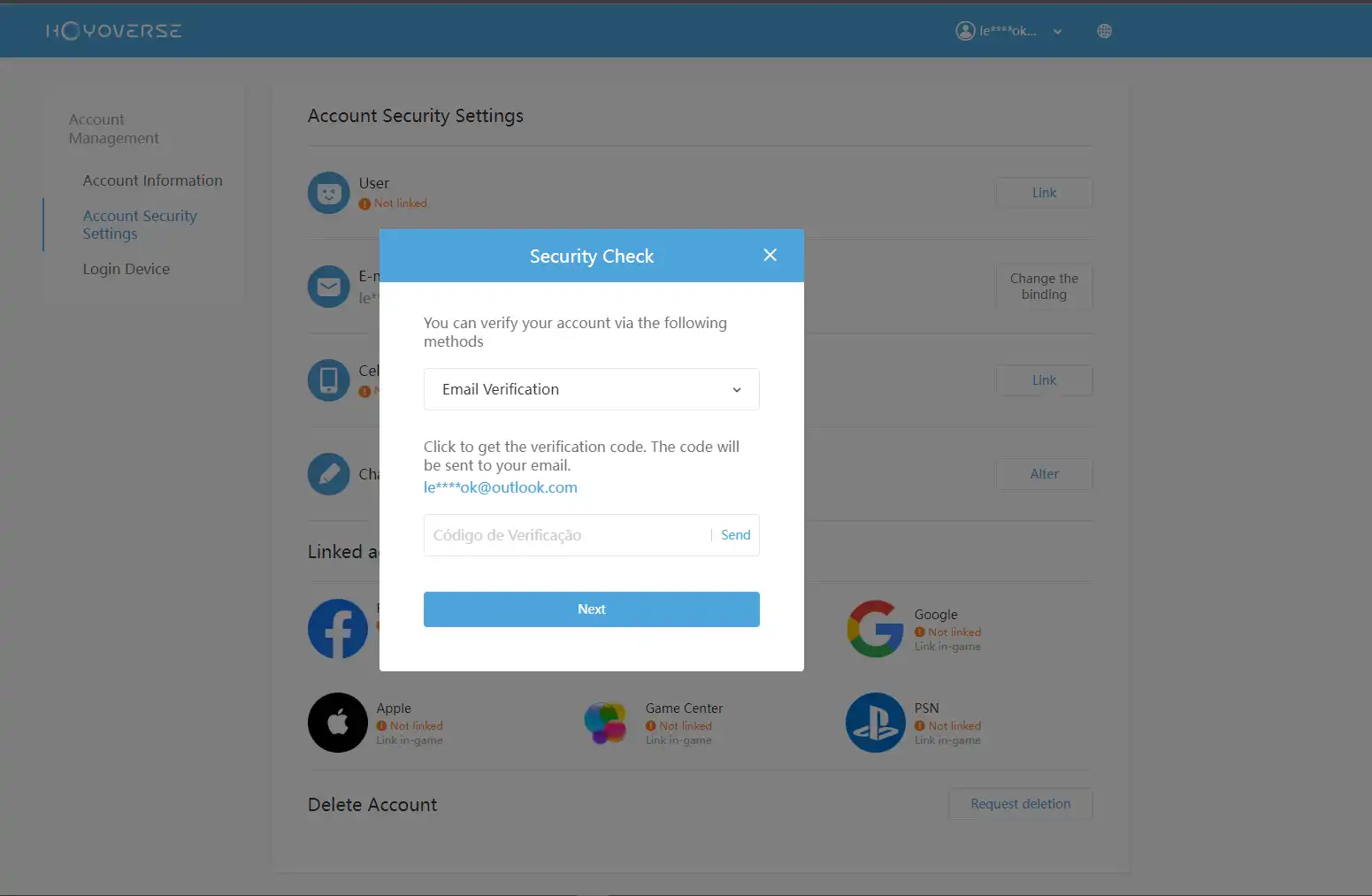
Task: Expand the account user dropdown in header
Action: click(x=1057, y=32)
